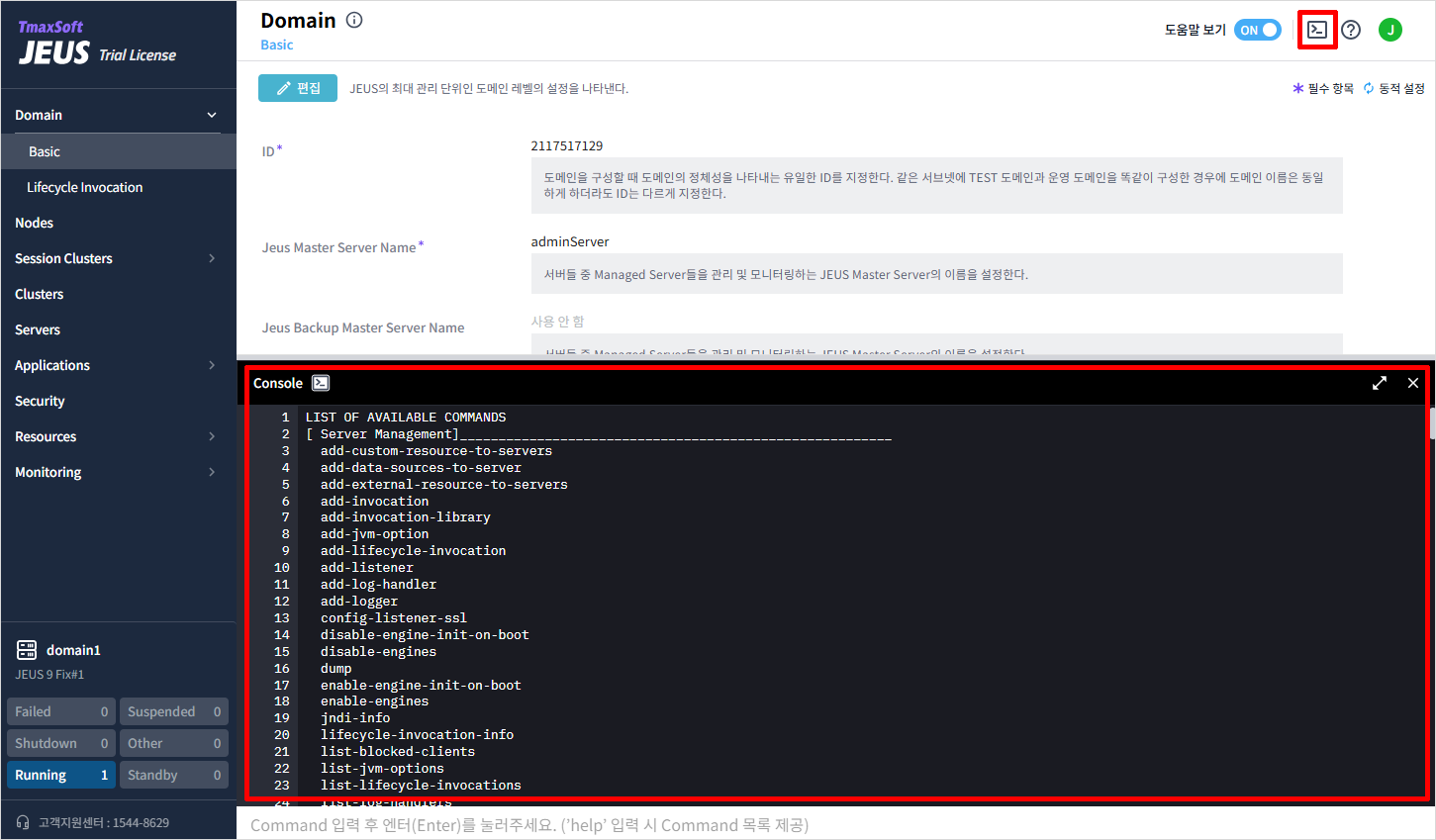The width and height of the screenshot is (1436, 840).
Task: Select the 'config-listener-ssl' console line
Action: coord(393,618)
